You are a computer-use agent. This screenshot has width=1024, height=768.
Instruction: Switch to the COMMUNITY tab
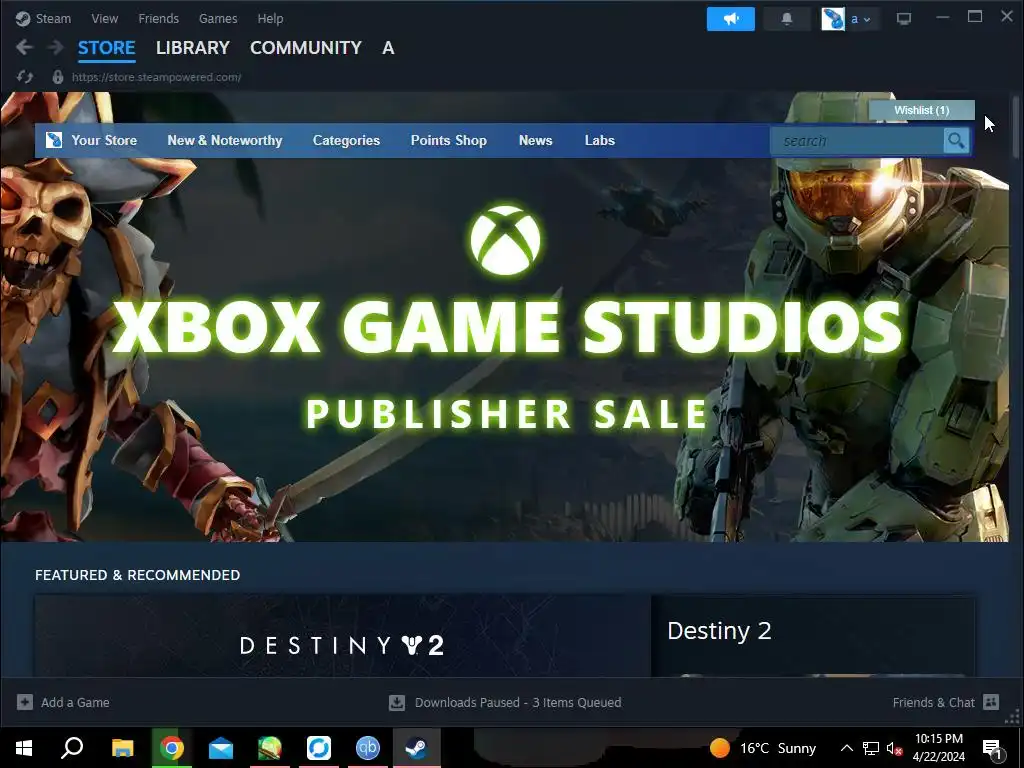pos(306,48)
